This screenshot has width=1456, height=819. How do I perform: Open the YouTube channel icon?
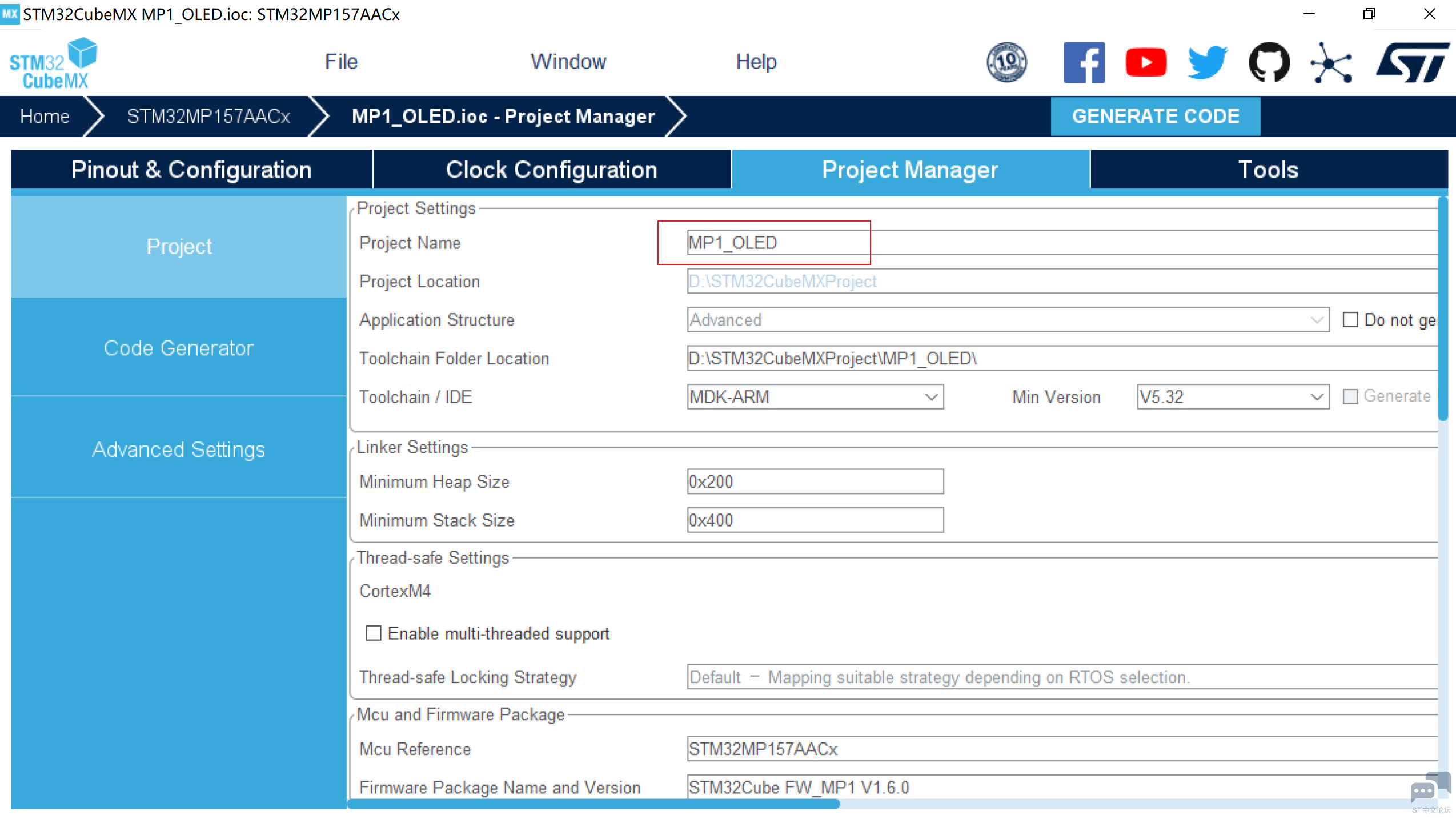coord(1145,62)
